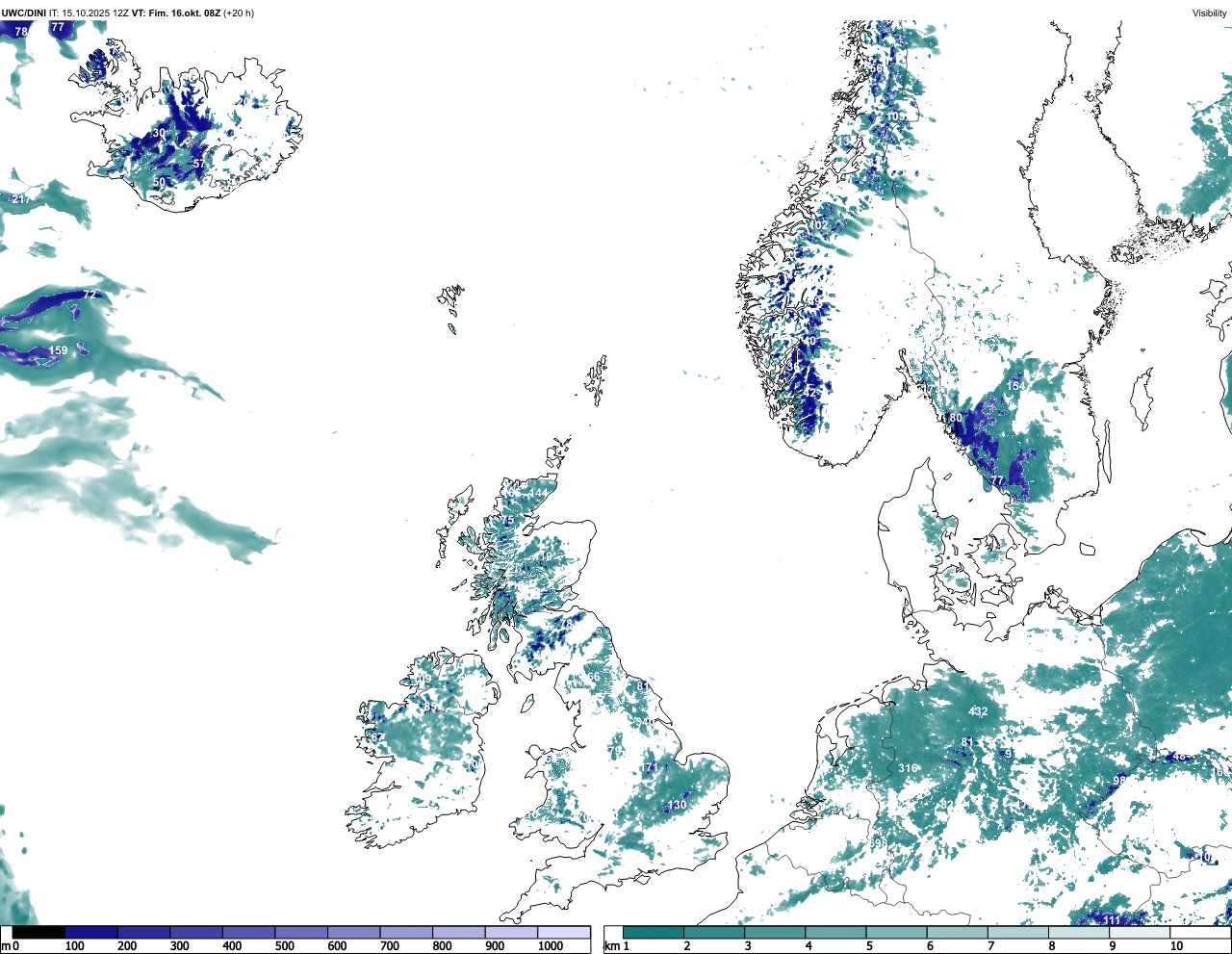Click the 4–5 km legend swatch
Screen dimensions: 1232x954
pos(835,932)
